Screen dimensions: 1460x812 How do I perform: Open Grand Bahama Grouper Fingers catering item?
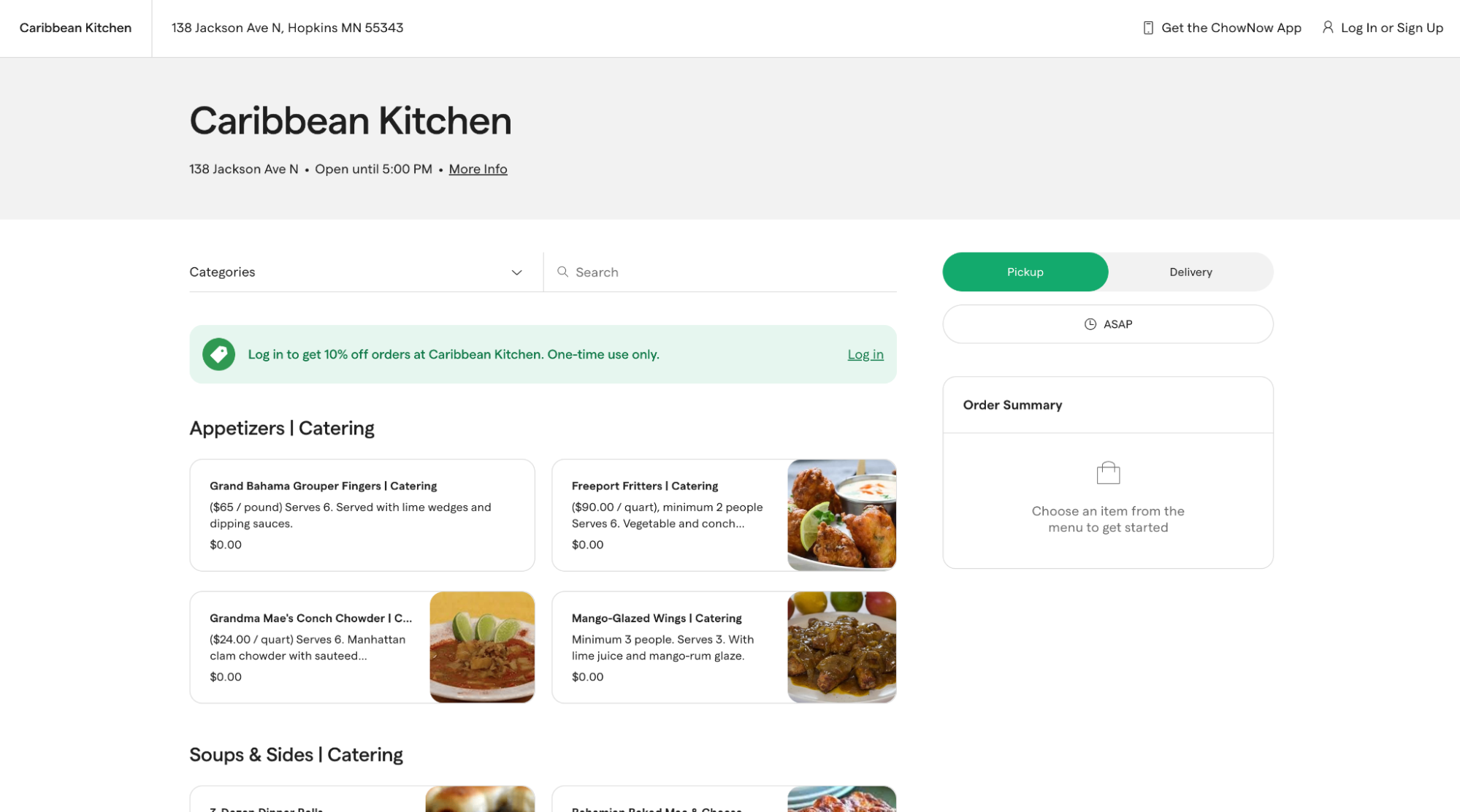click(x=362, y=515)
